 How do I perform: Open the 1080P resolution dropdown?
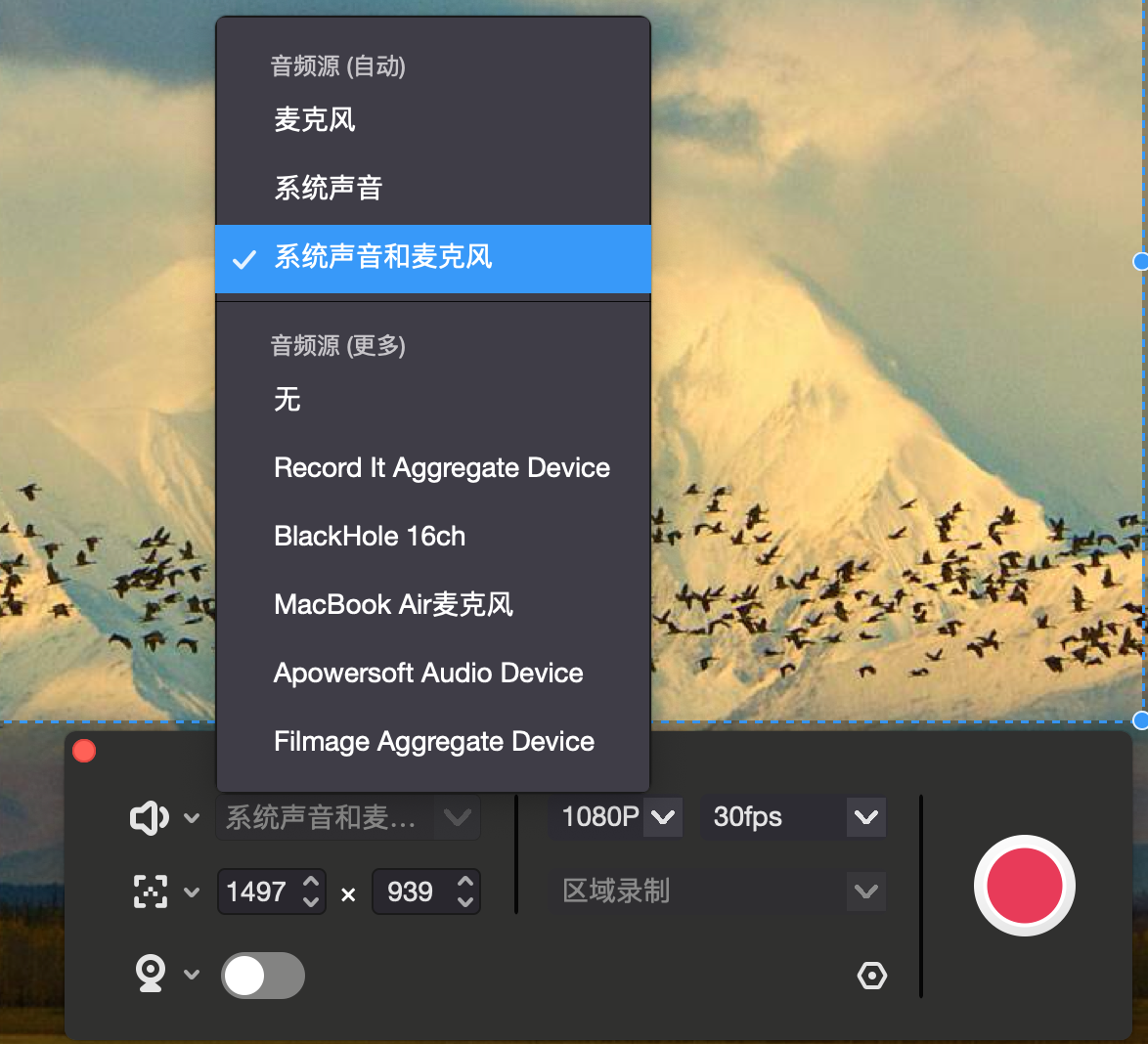coord(615,817)
